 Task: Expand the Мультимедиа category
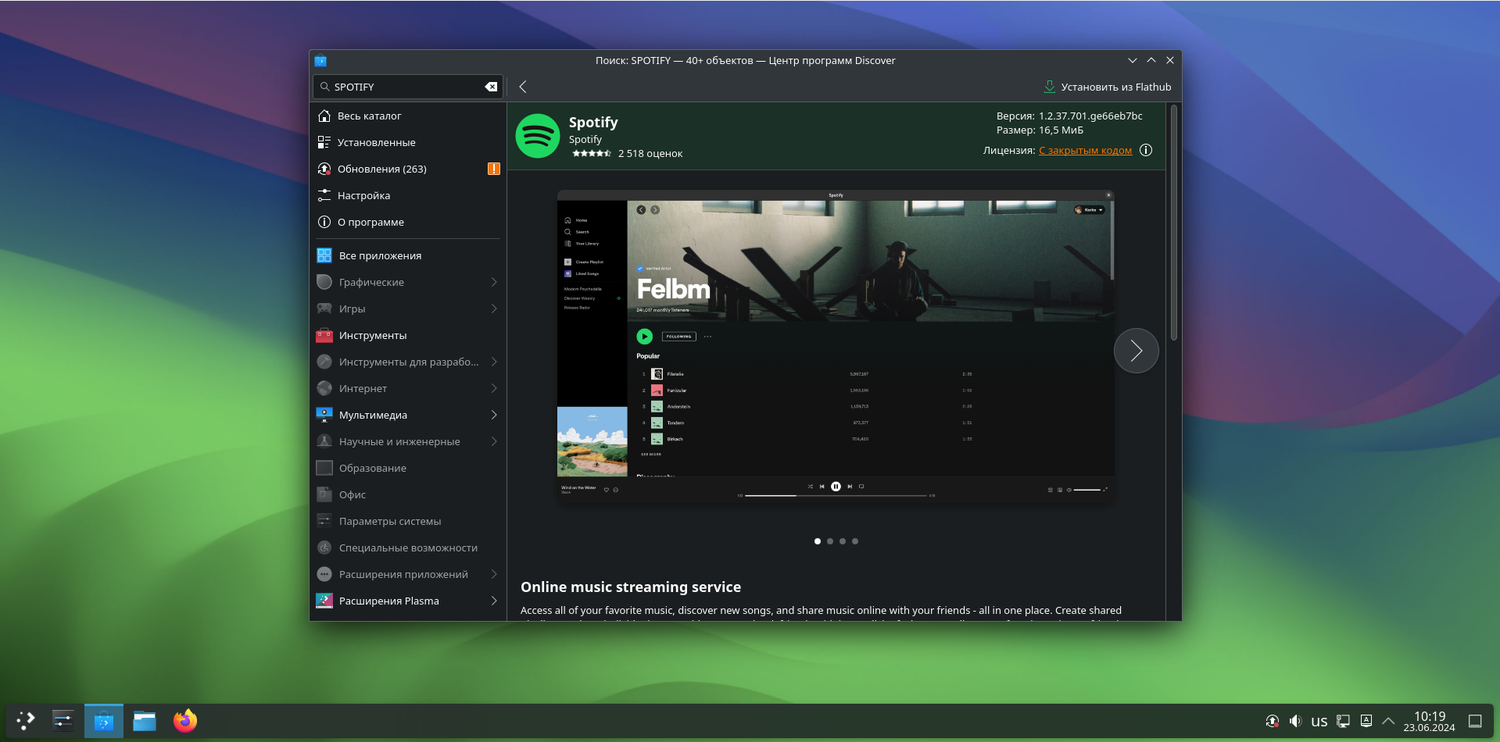coord(494,415)
